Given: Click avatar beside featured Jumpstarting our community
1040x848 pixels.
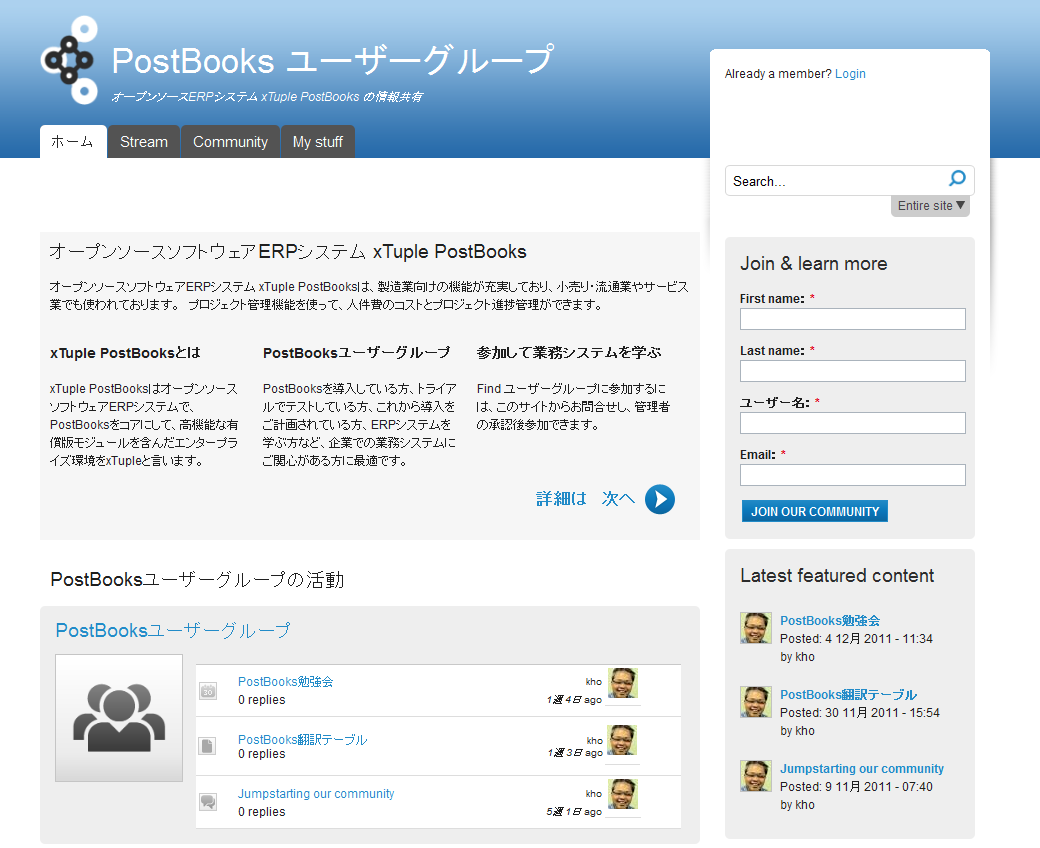Looking at the screenshot, I should (x=755, y=776).
